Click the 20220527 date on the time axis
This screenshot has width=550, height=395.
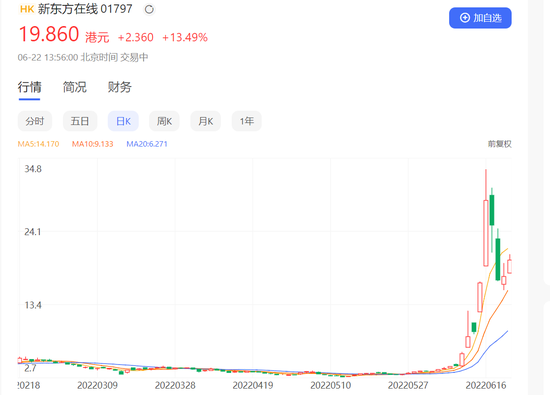[x=408, y=386]
